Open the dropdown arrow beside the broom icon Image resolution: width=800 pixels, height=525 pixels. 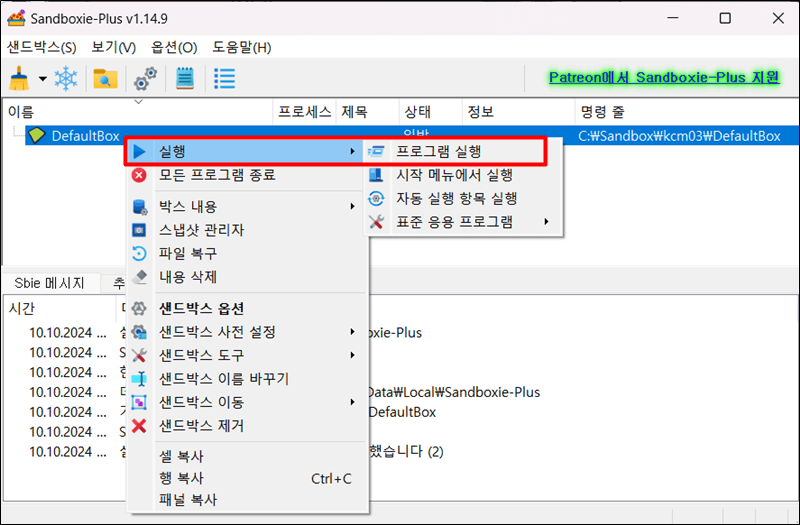click(x=43, y=79)
